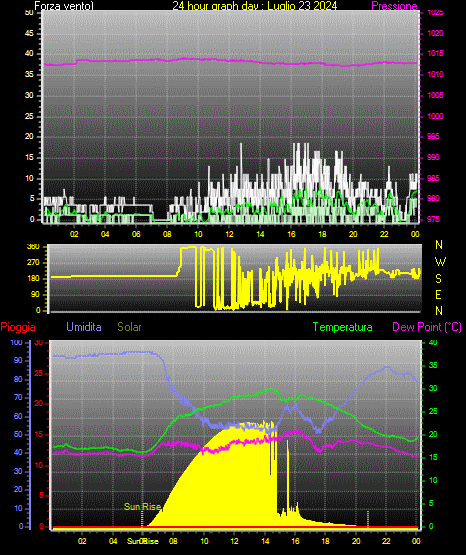
Task: Click the 35 value on temperature axis
Action: [433, 365]
